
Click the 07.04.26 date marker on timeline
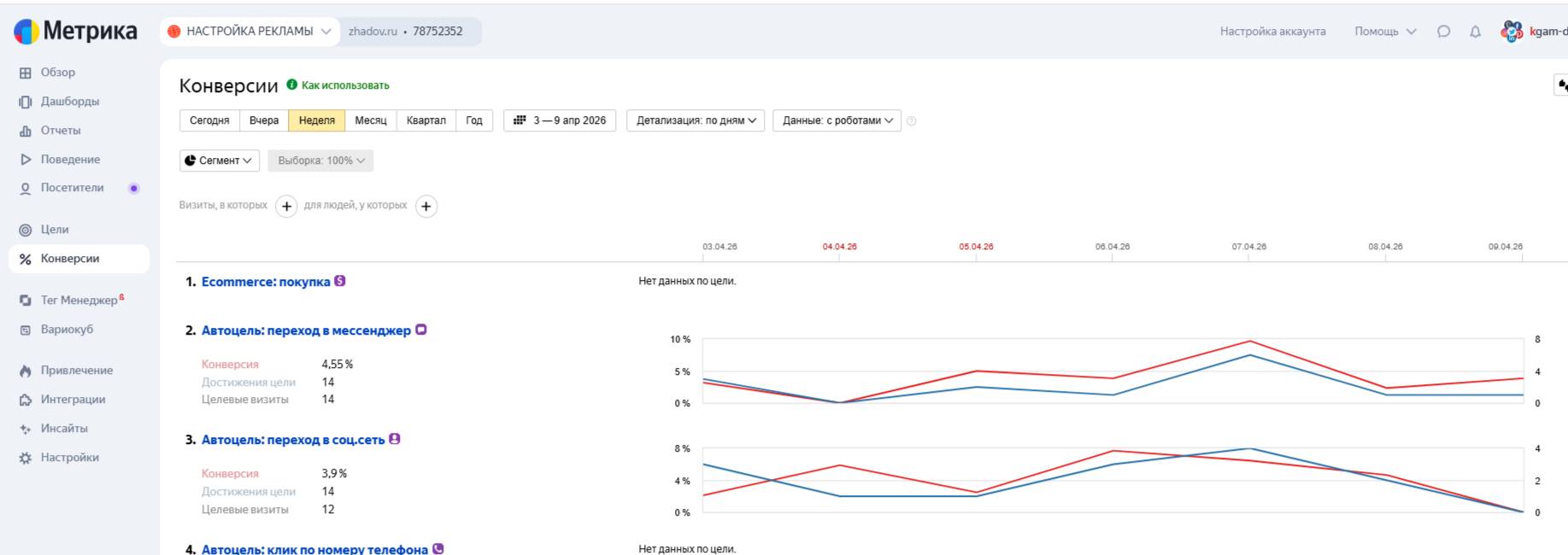[1248, 247]
